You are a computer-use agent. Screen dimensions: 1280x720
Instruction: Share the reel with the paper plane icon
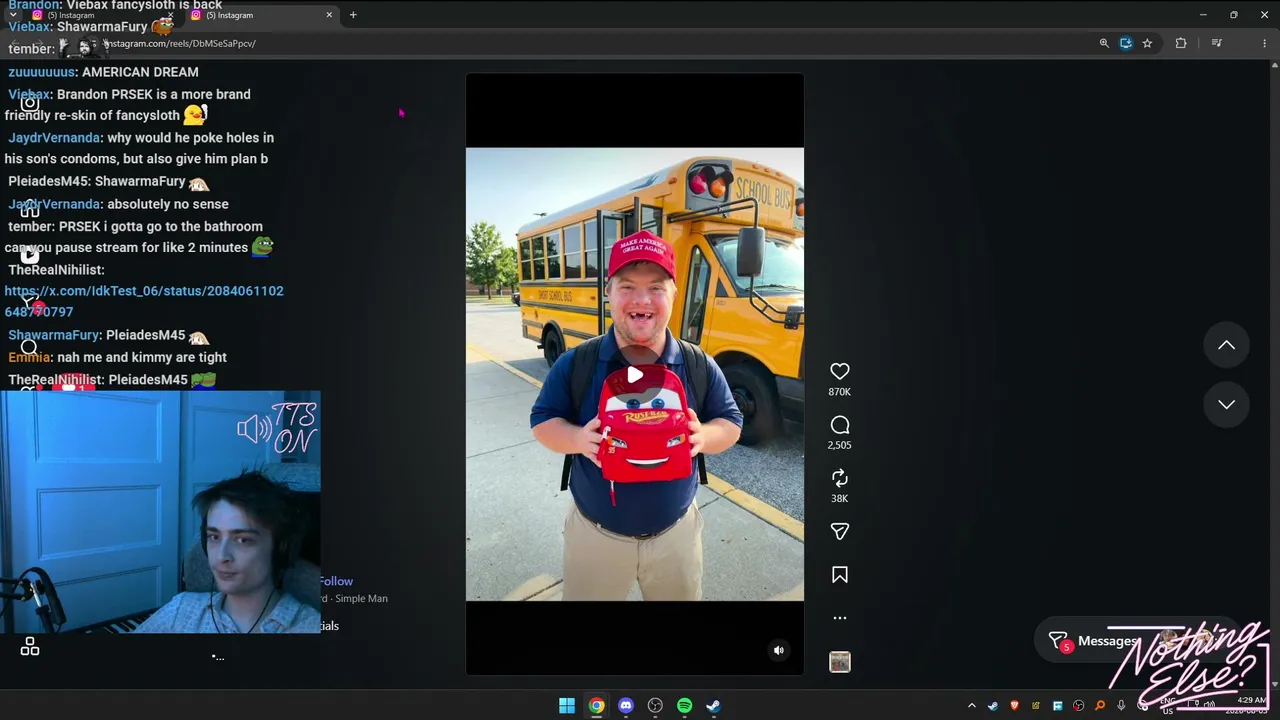(x=840, y=532)
